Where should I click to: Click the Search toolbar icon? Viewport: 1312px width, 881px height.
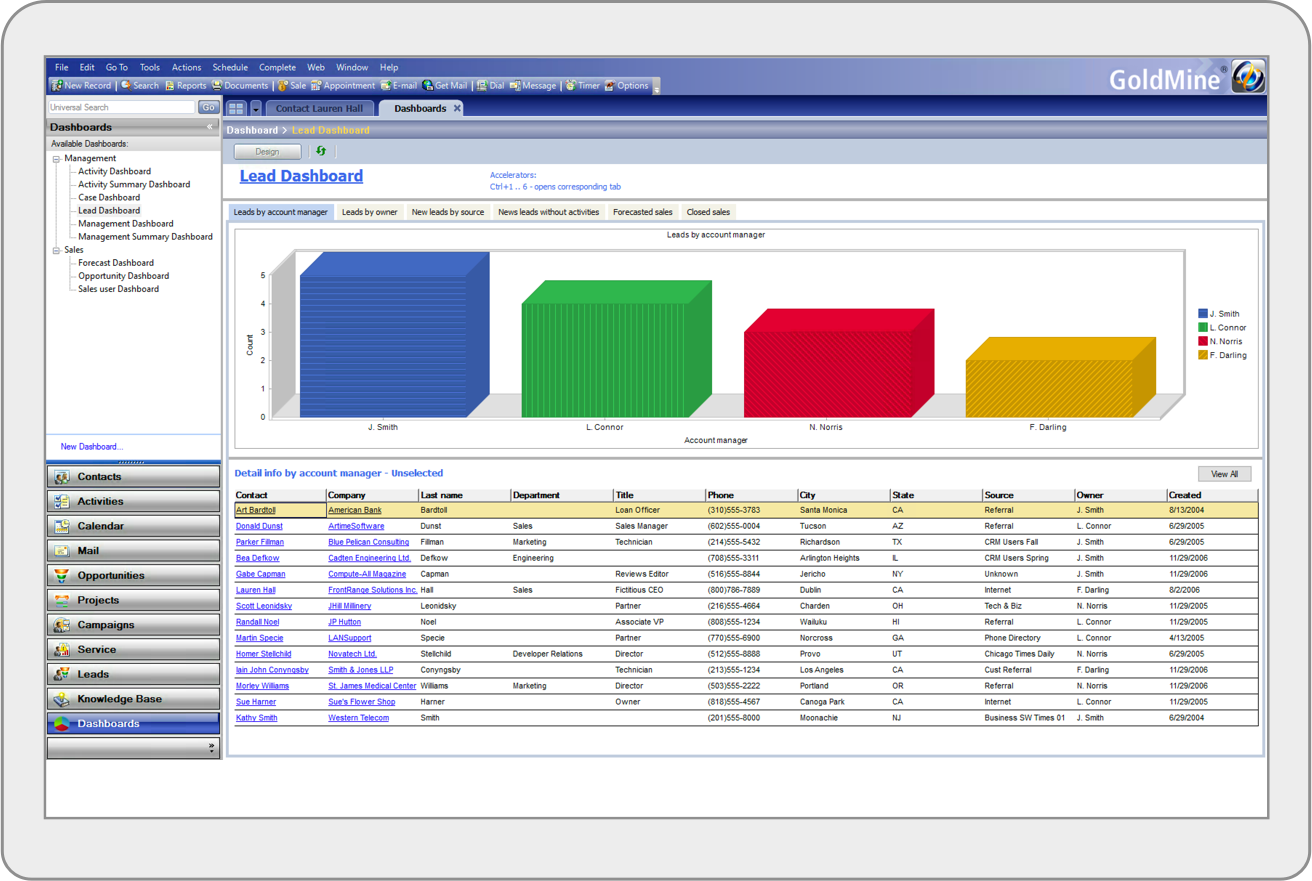click(126, 86)
